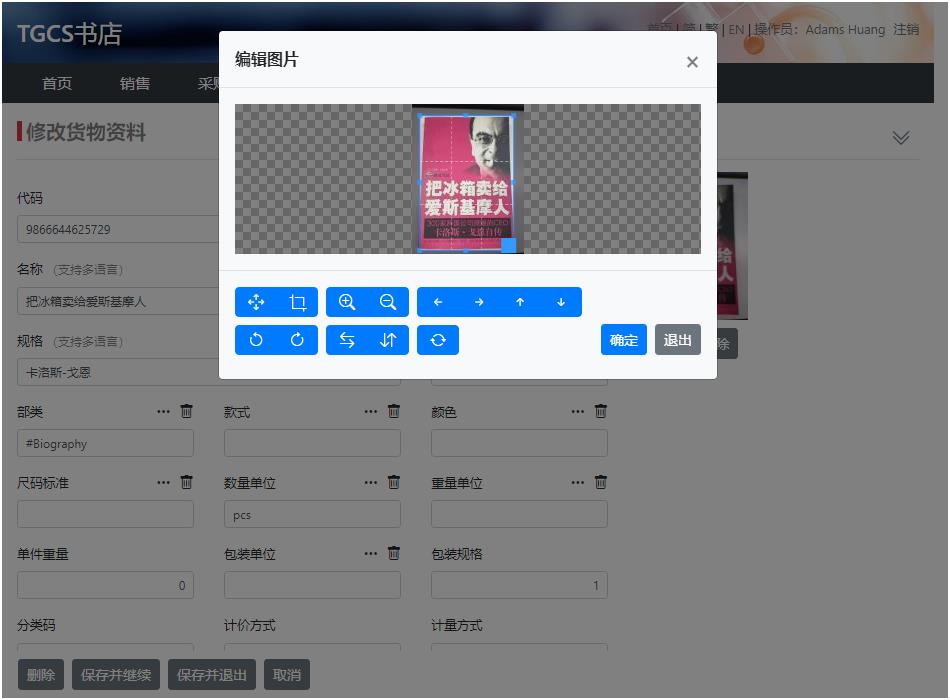Screen dimensions: 950x700
Task: Click the 删除 button at bottom
Action: point(41,675)
